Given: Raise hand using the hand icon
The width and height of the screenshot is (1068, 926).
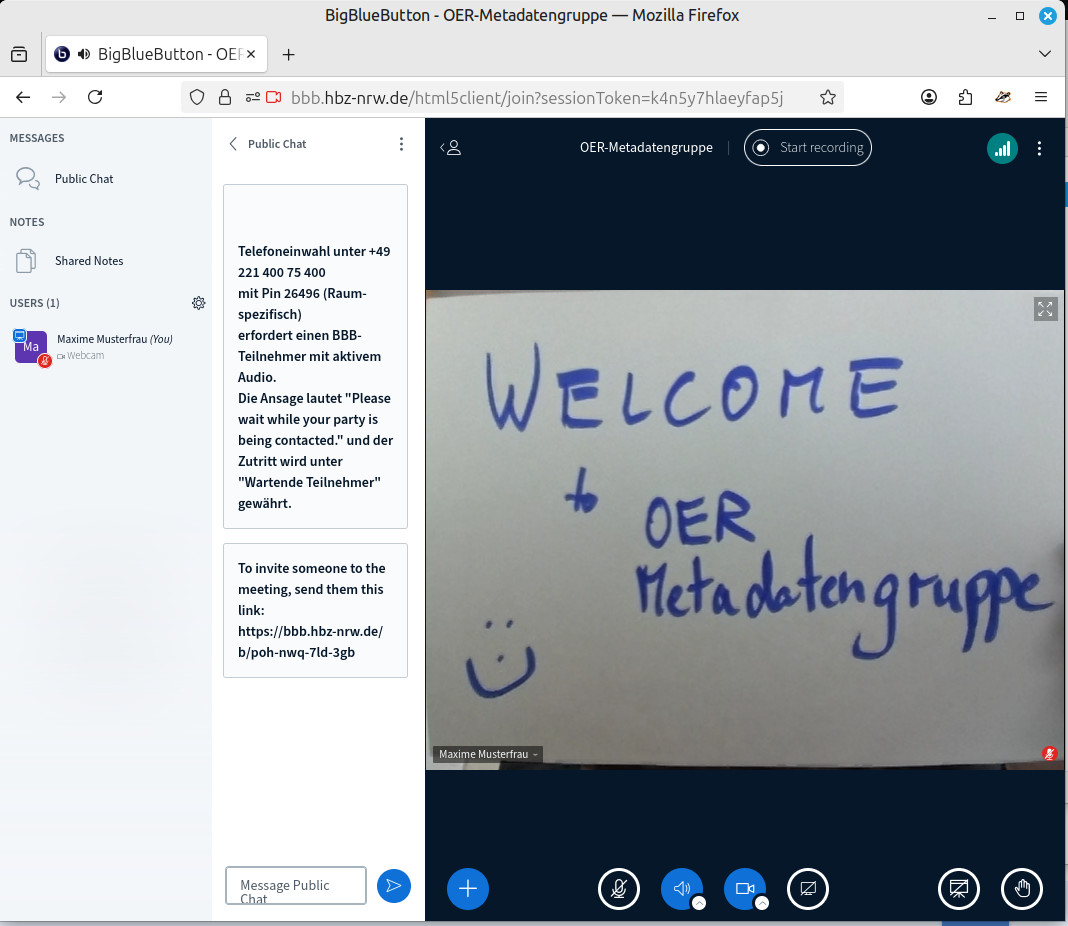Looking at the screenshot, I should (1022, 888).
